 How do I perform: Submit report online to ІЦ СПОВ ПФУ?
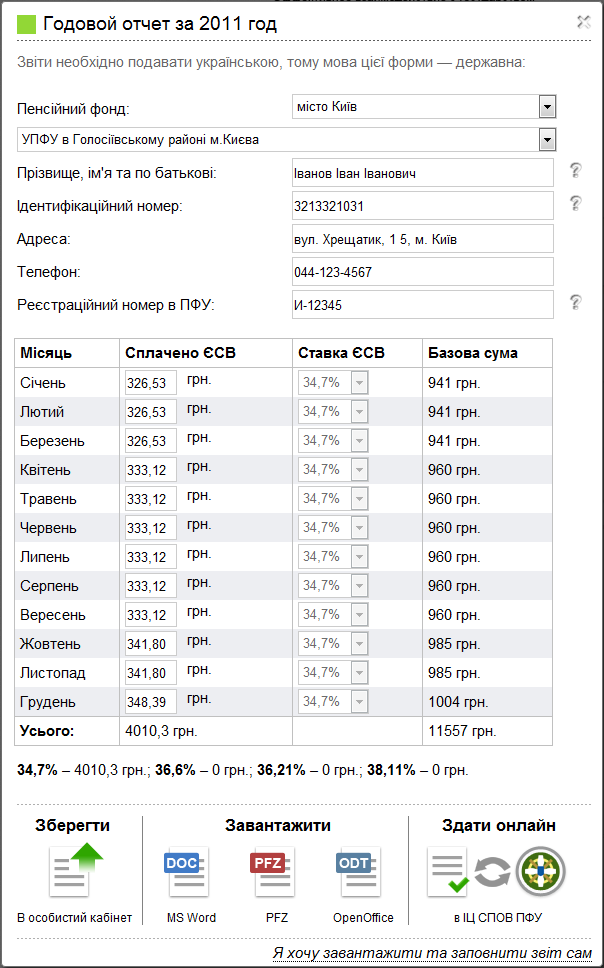[x=497, y=870]
